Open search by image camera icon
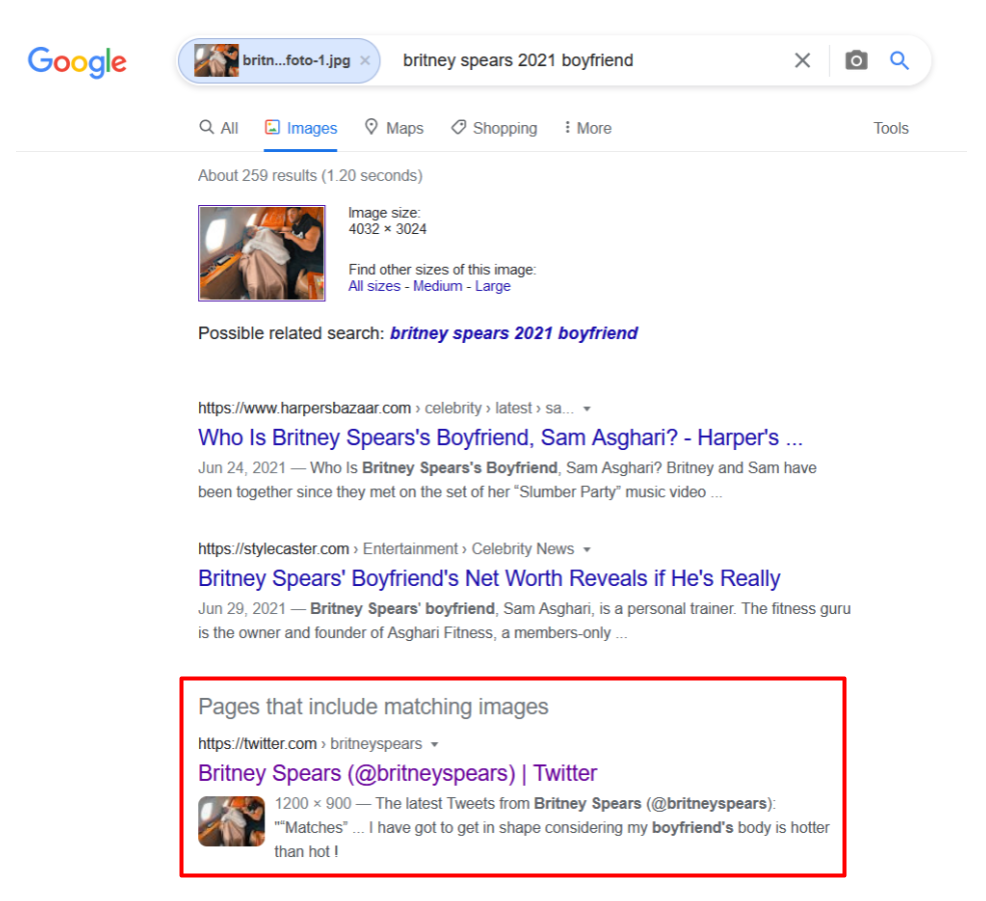Viewport: 986px width, 901px height. tap(856, 61)
